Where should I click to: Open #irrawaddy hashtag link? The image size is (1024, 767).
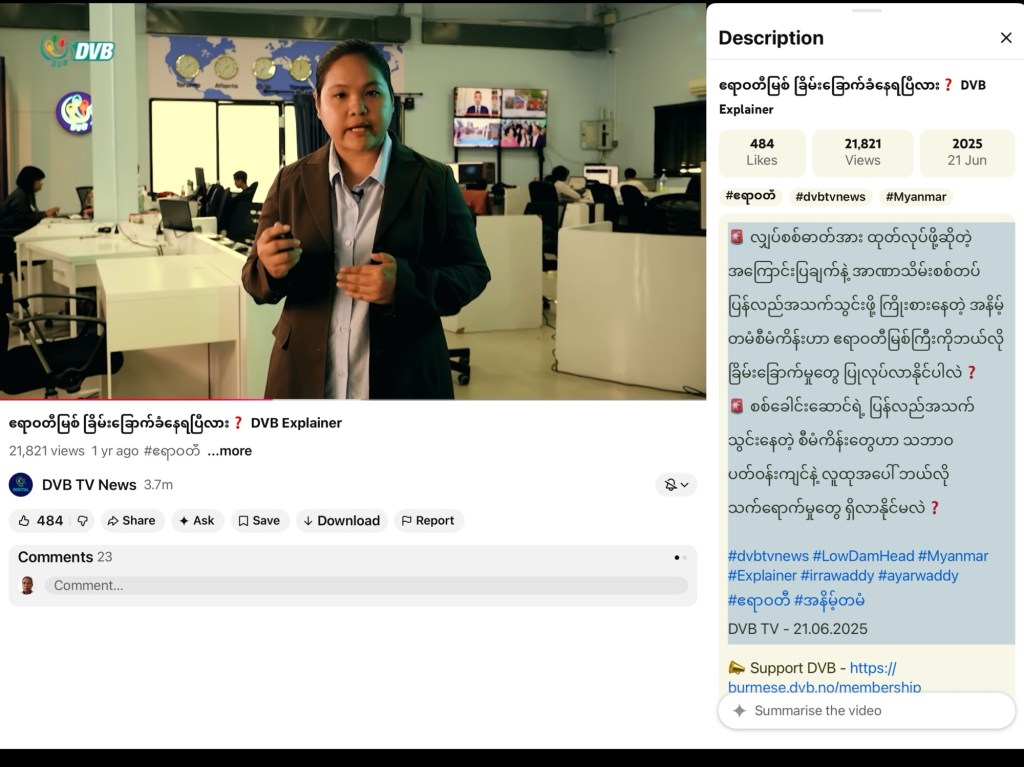tap(837, 576)
